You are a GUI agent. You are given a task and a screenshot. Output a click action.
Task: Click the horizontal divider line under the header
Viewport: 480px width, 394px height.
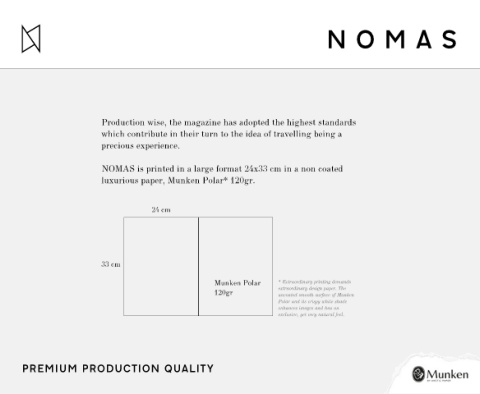[240, 68]
